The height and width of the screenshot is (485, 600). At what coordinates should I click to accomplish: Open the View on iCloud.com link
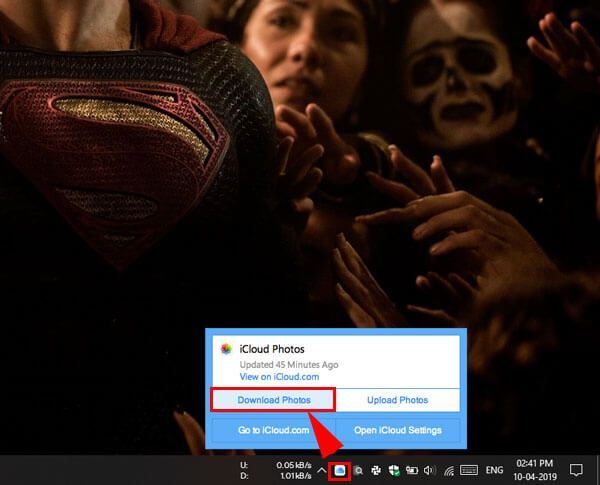pyautogui.click(x=279, y=377)
